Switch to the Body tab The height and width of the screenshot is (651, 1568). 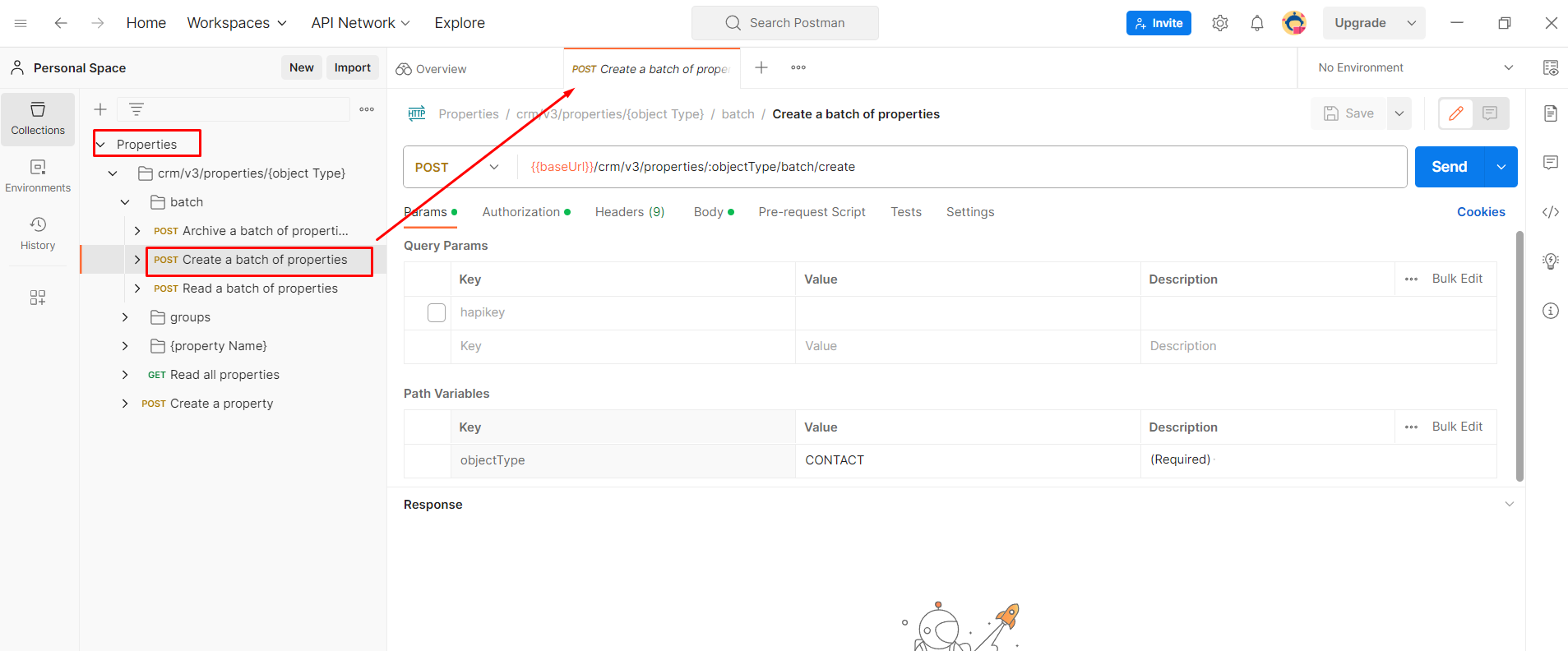pos(714,212)
